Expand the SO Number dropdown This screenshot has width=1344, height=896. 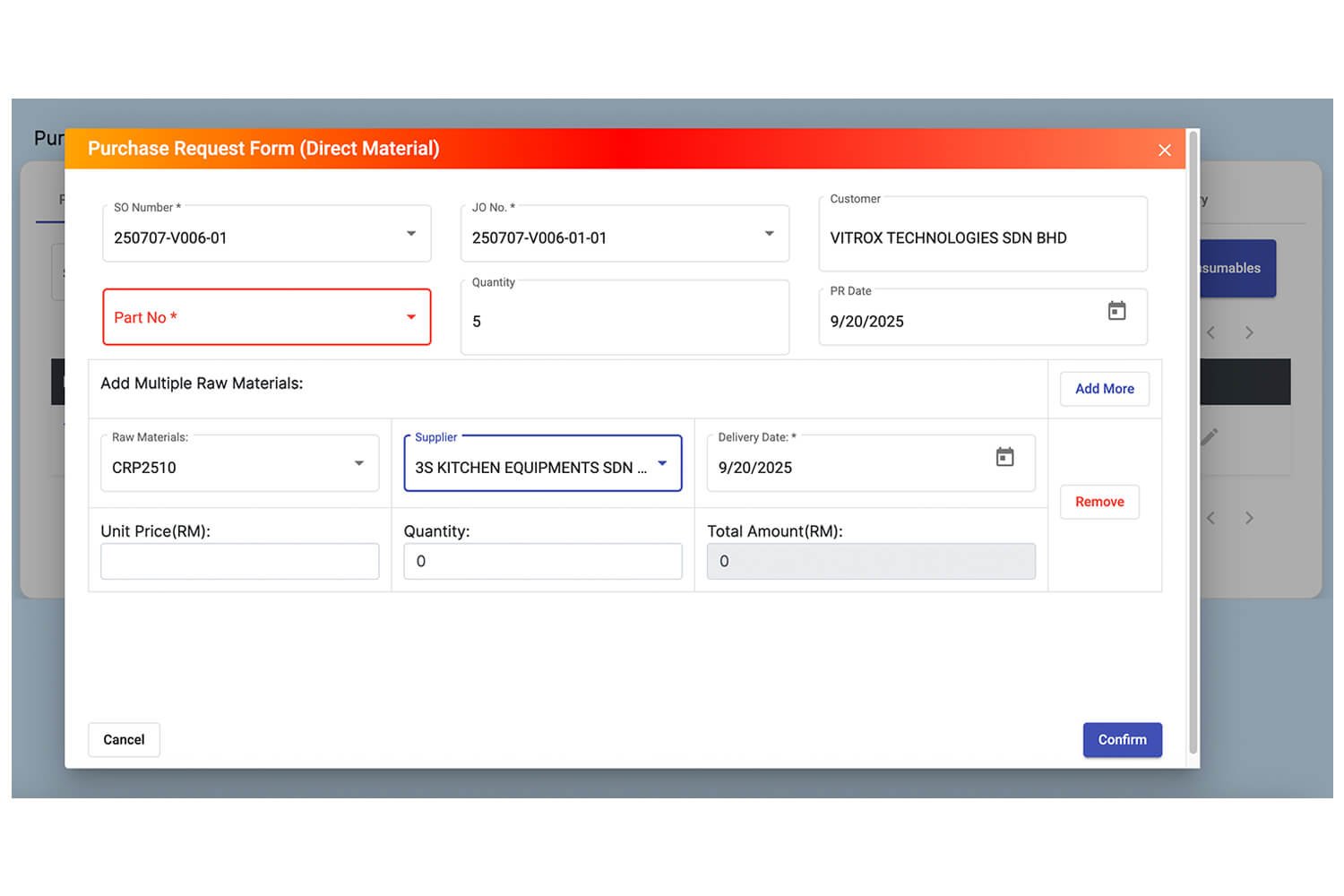411,234
